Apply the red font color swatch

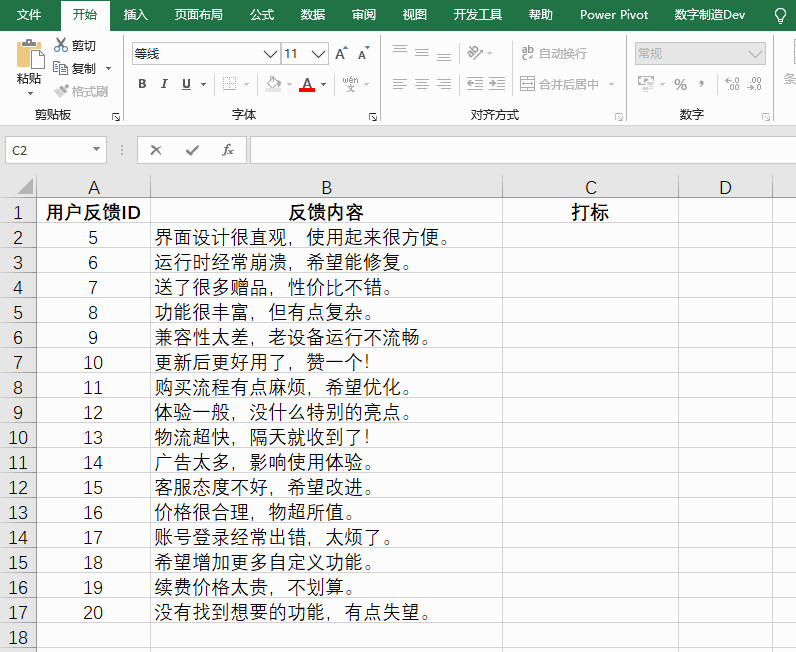click(x=307, y=85)
